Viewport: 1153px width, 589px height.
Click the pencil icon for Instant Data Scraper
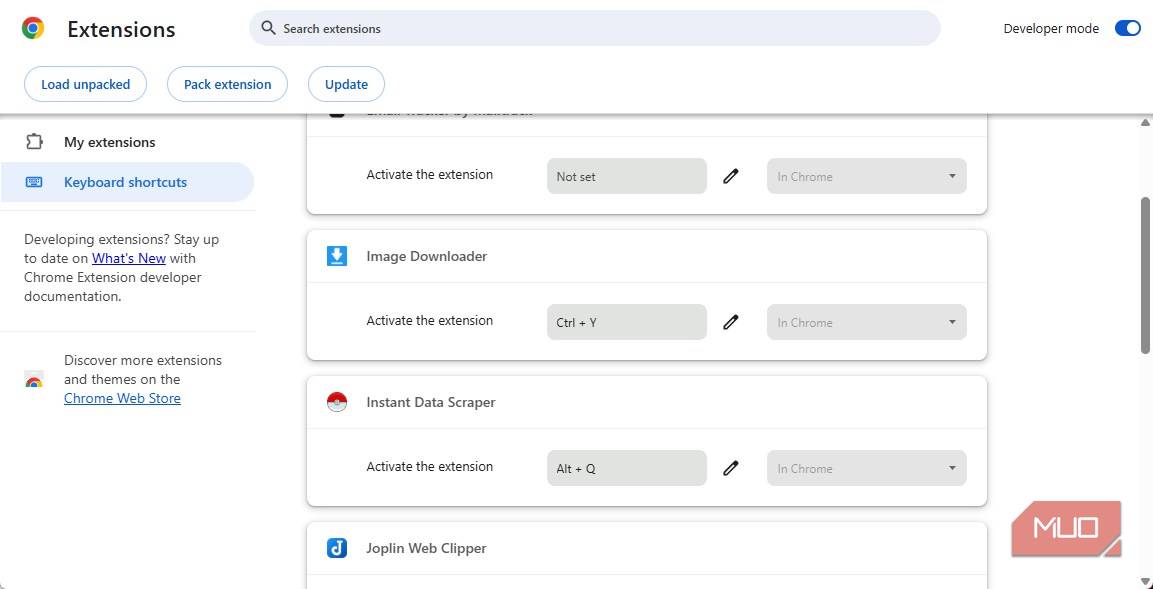[x=731, y=468]
